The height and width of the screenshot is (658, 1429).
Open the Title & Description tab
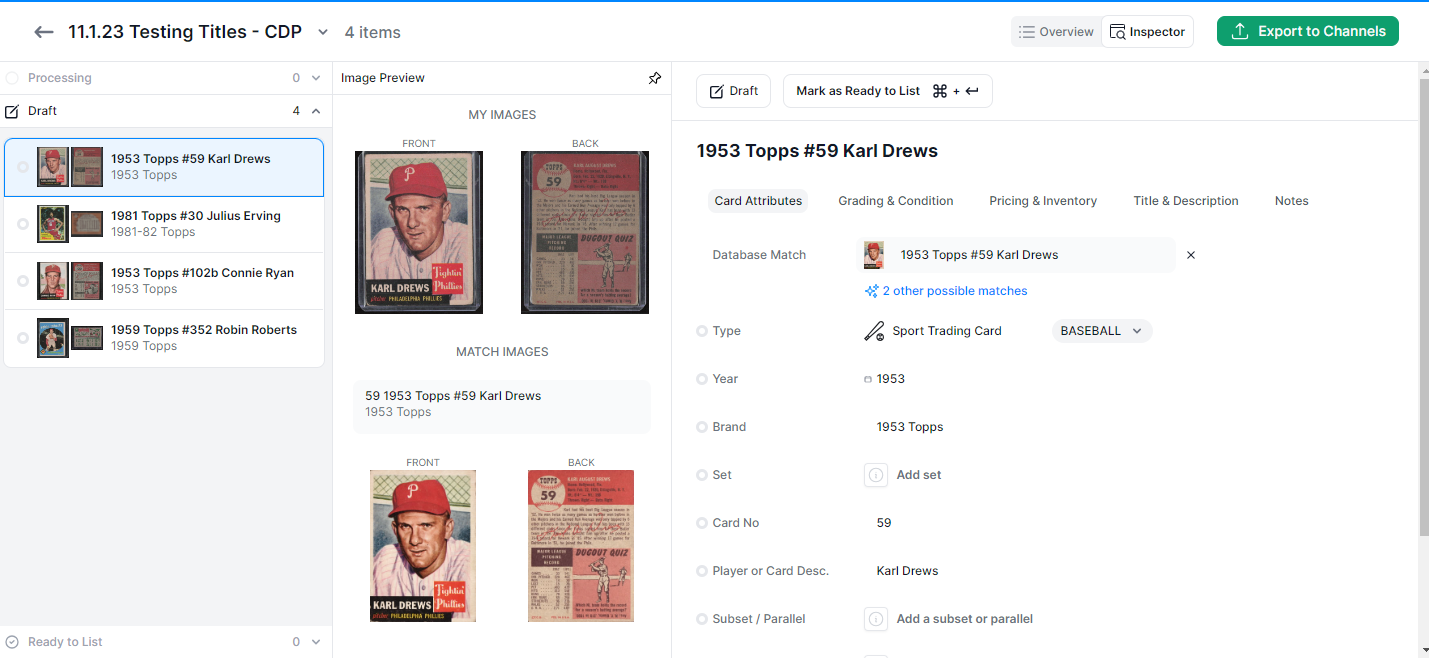click(x=1186, y=201)
